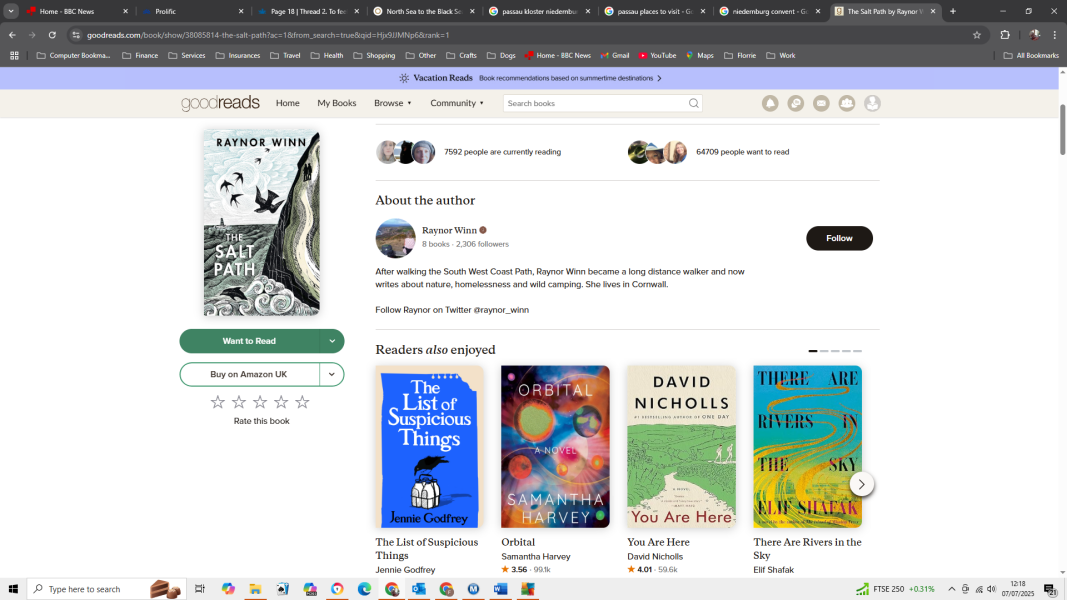This screenshot has width=1067, height=600.
Task: Select second carousel page indicator
Action: pyautogui.click(x=824, y=351)
